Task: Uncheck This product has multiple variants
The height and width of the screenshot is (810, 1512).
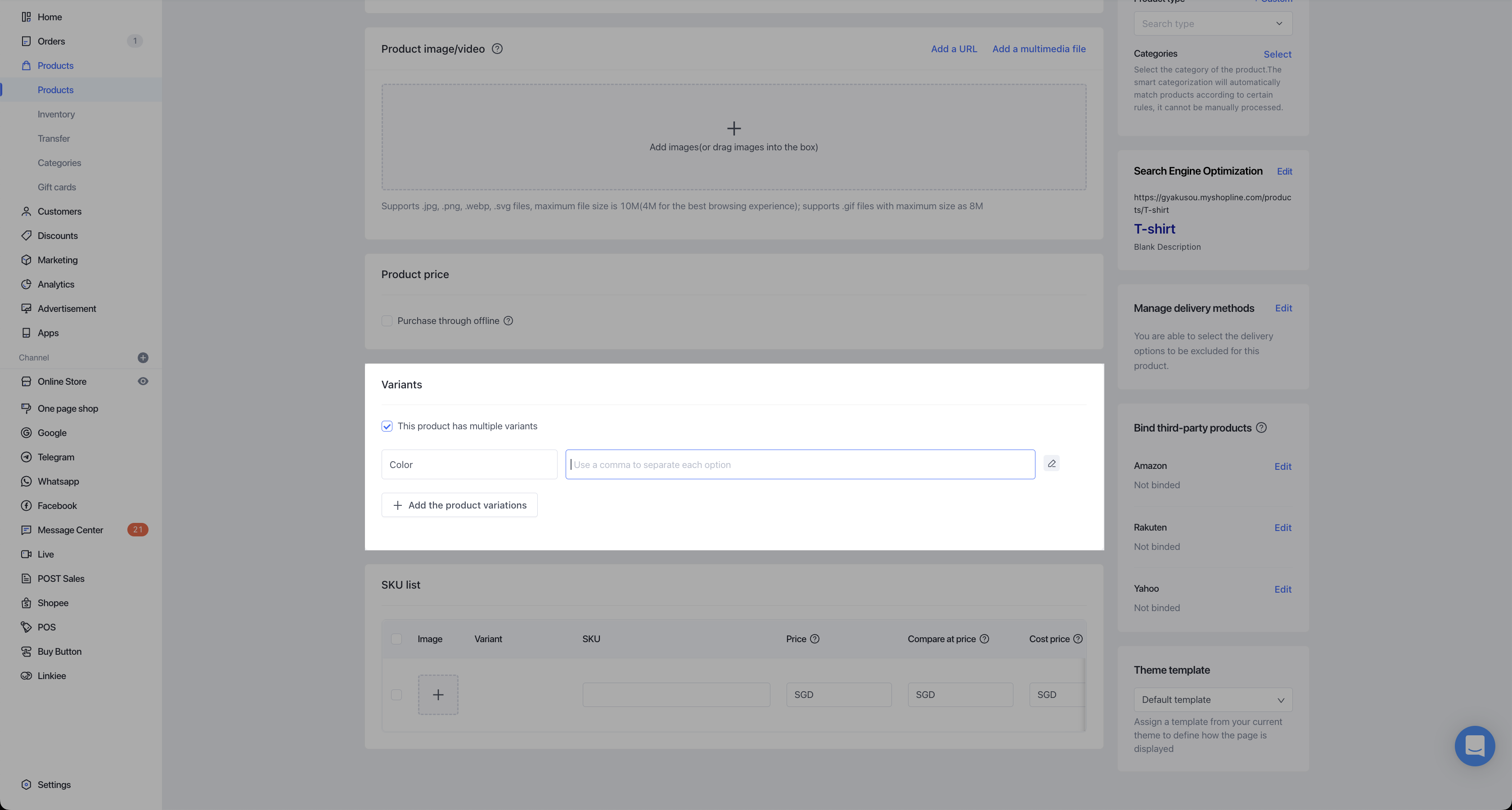Action: (387, 426)
